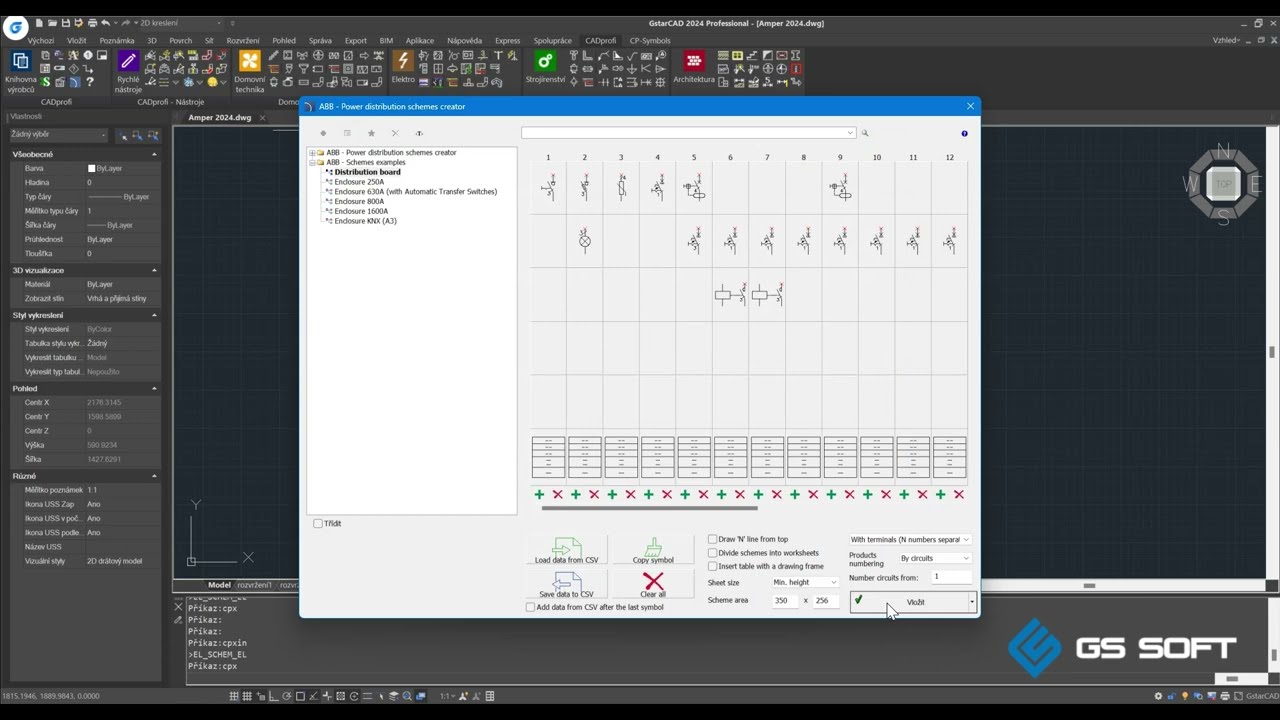Image resolution: width=1280 pixels, height=720 pixels.
Task: Collapse the Pohled properties section
Action: [x=154, y=388]
